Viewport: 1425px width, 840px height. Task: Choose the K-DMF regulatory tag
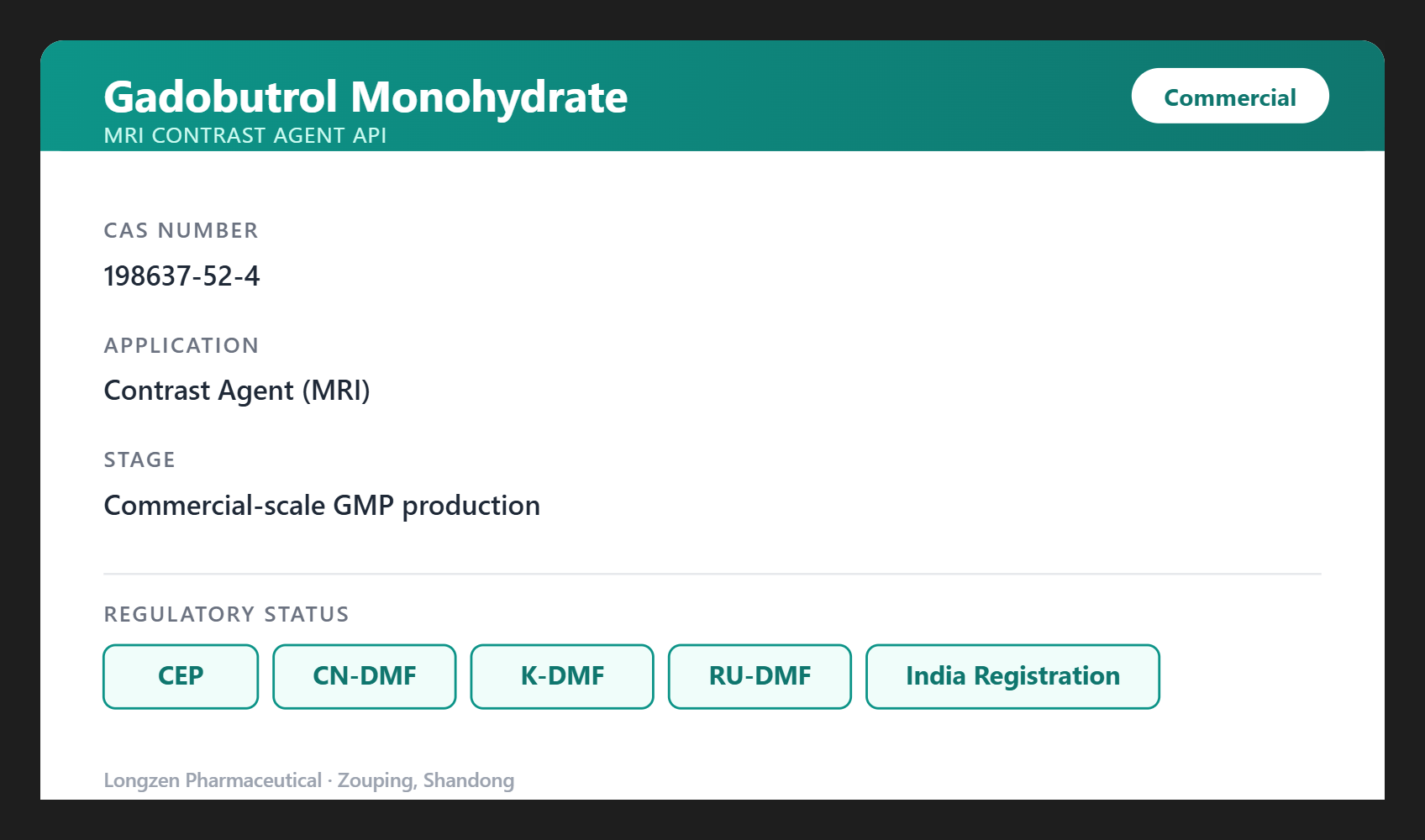[x=562, y=676]
